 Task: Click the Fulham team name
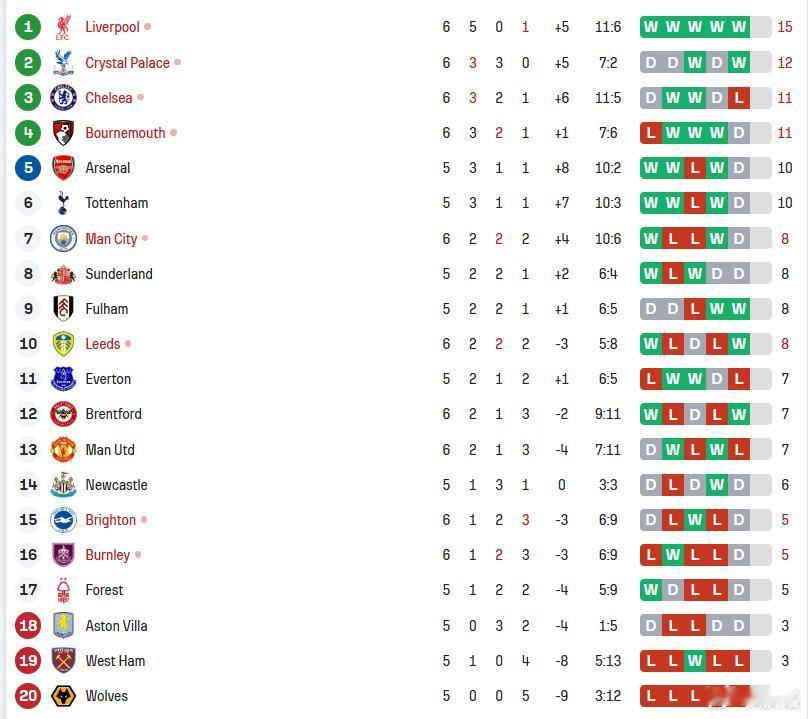point(107,309)
